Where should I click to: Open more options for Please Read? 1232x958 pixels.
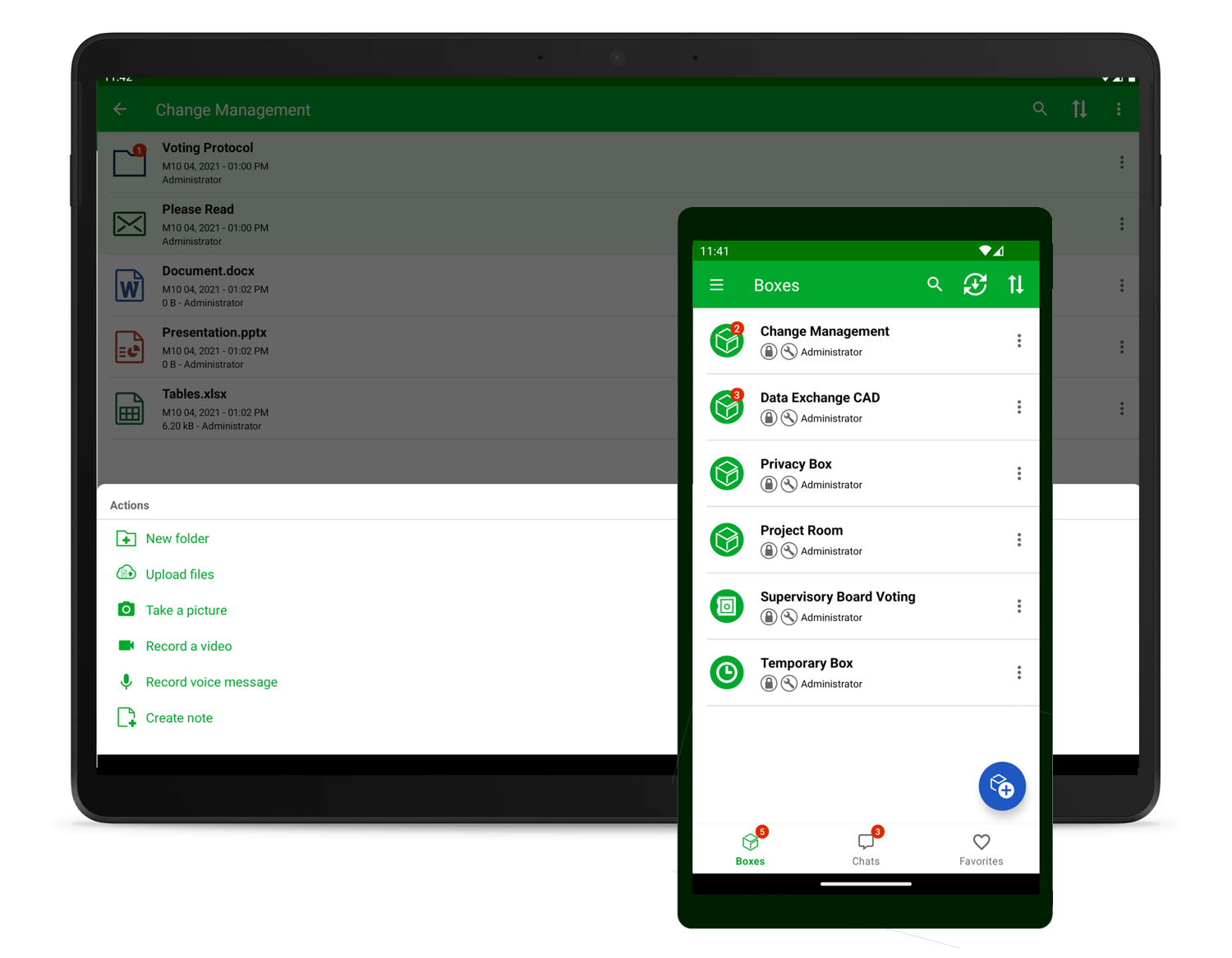1122,223
